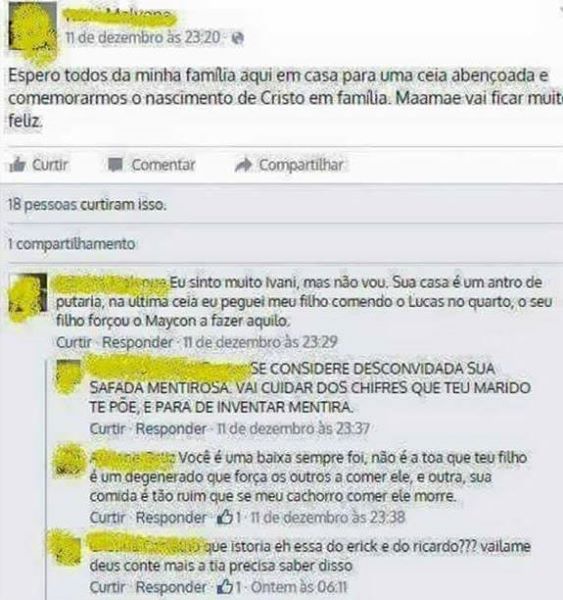Click Curtir on the Ontem 06:11 reply

pos(108,587)
